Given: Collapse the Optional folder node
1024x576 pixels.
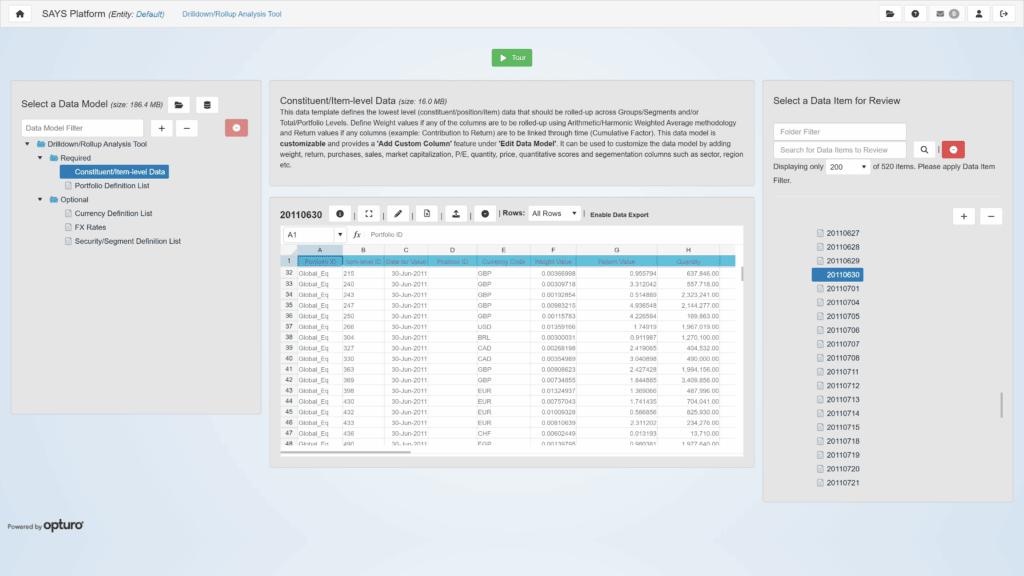Looking at the screenshot, I should 41,199.
